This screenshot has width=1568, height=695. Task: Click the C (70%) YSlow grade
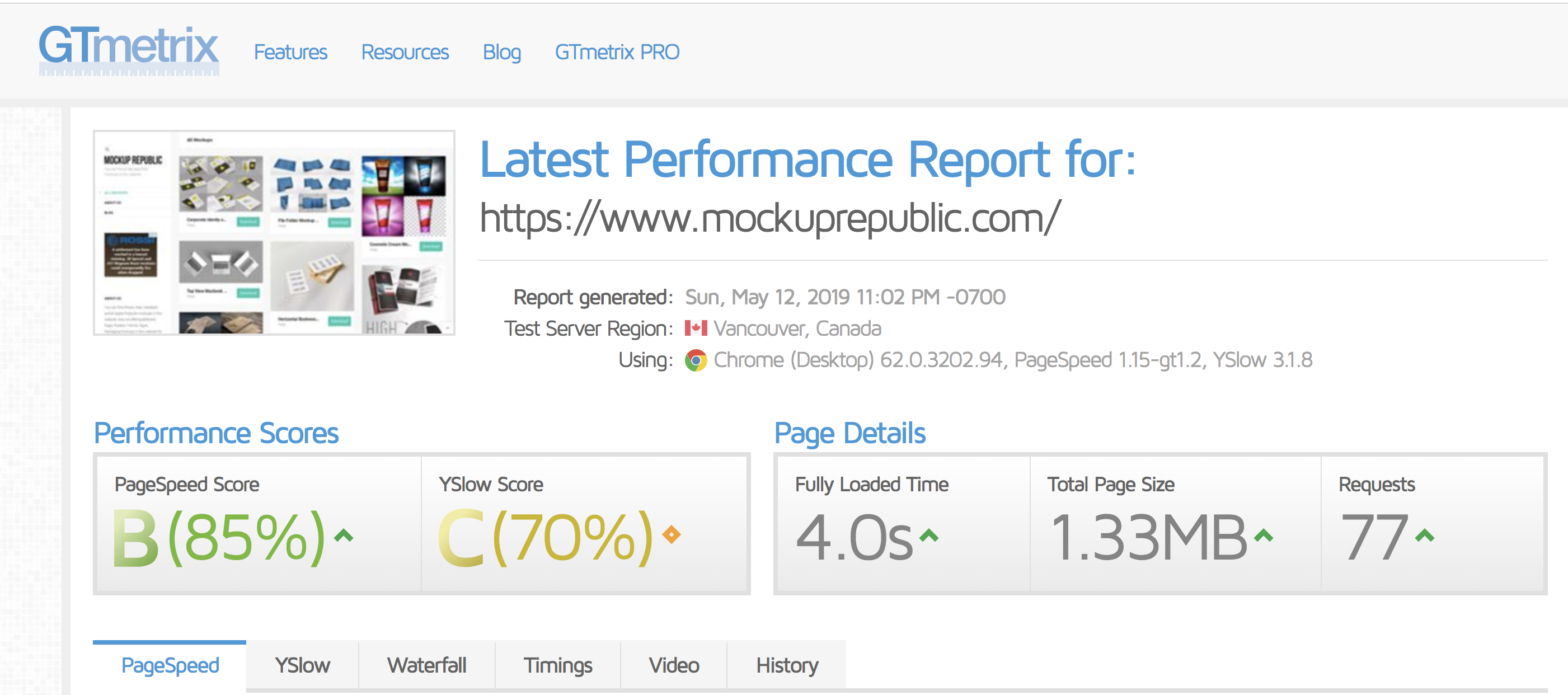[546, 538]
